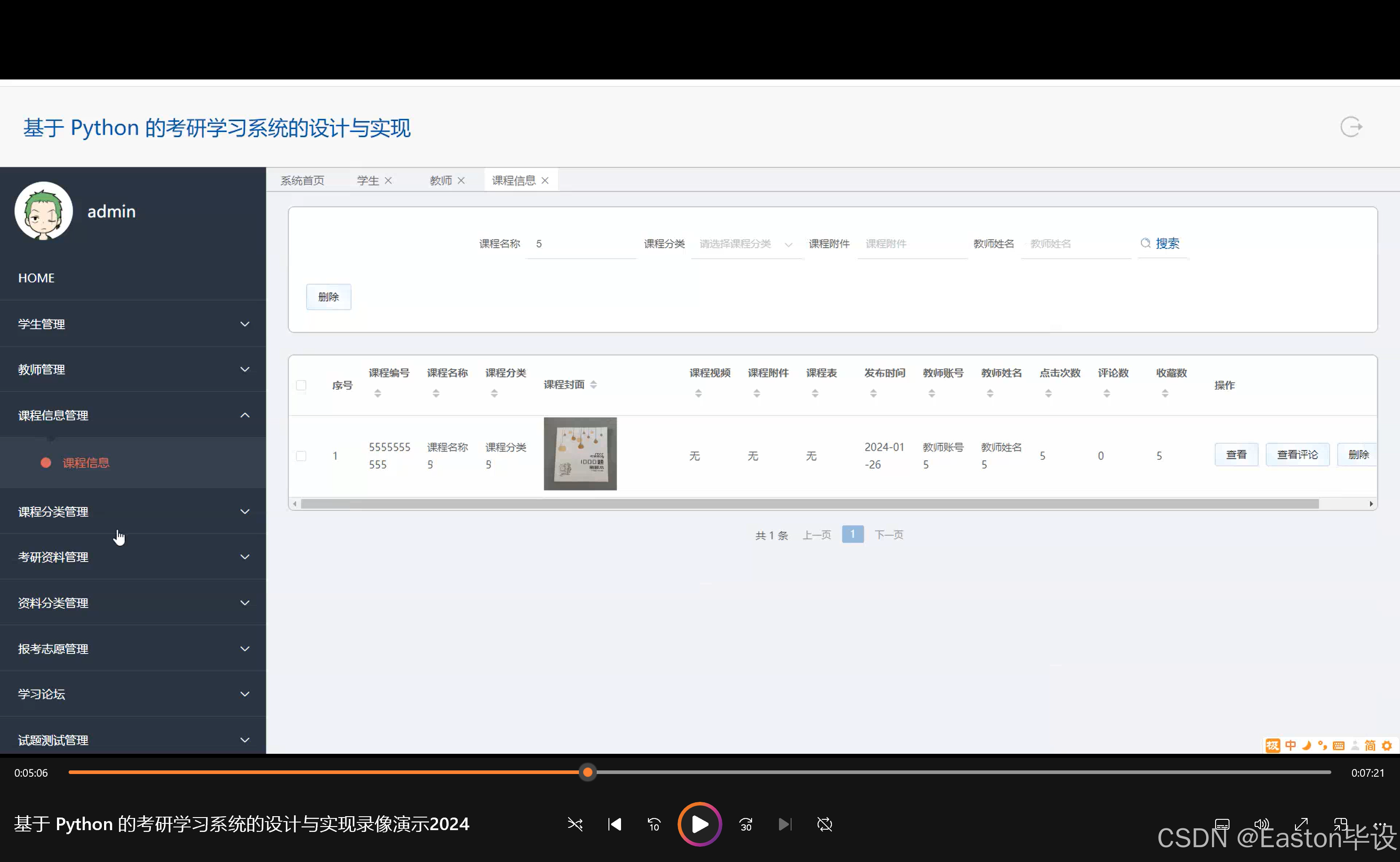Expand the 报考志愿管理 menu
This screenshot has width=1400, height=862.
133,649
